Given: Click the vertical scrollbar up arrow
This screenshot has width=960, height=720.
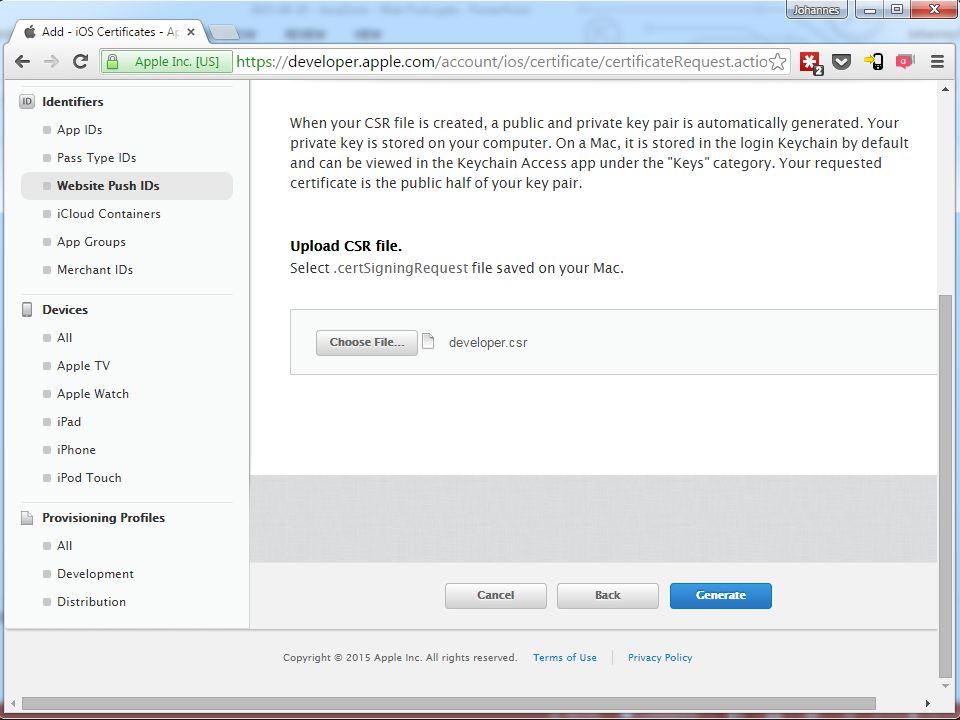Looking at the screenshot, I should point(946,89).
